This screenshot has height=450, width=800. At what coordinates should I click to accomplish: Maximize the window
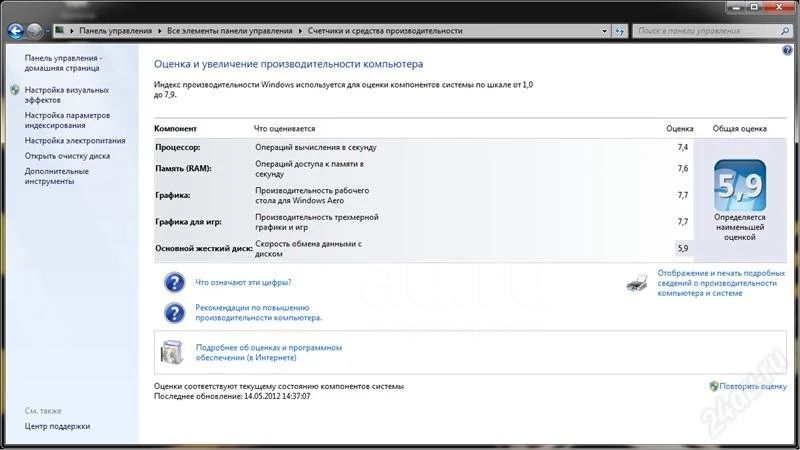pyautogui.click(x=754, y=7)
